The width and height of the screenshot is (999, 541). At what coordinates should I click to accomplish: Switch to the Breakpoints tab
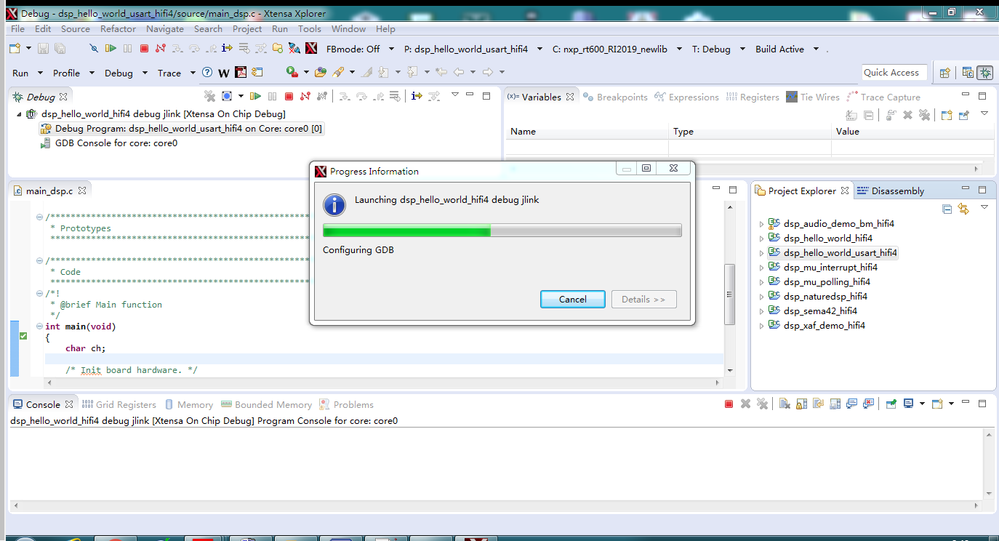(615, 97)
